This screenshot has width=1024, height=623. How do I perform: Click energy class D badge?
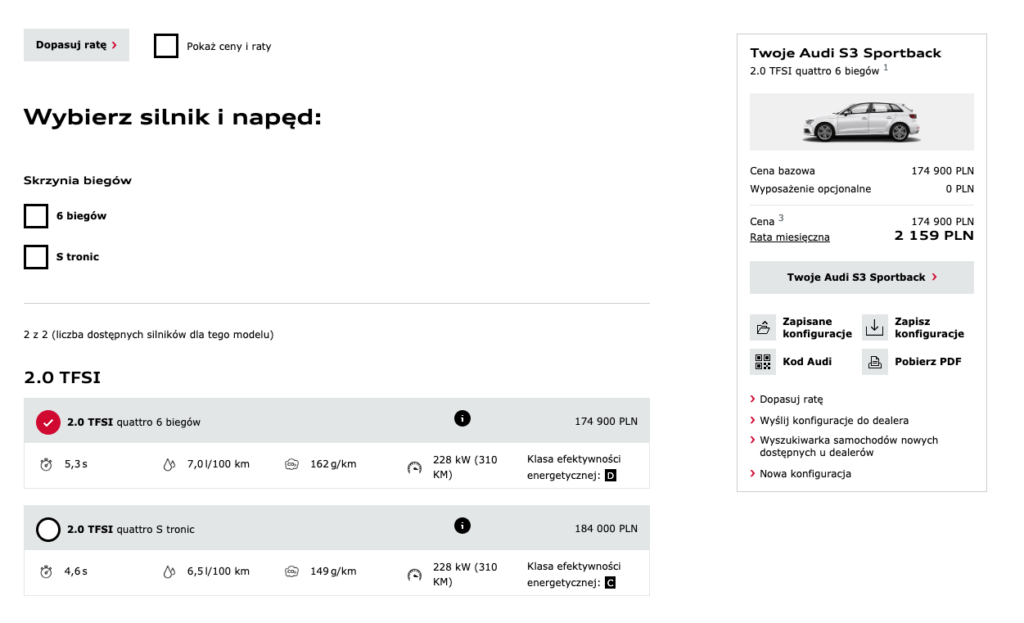pyautogui.click(x=611, y=475)
